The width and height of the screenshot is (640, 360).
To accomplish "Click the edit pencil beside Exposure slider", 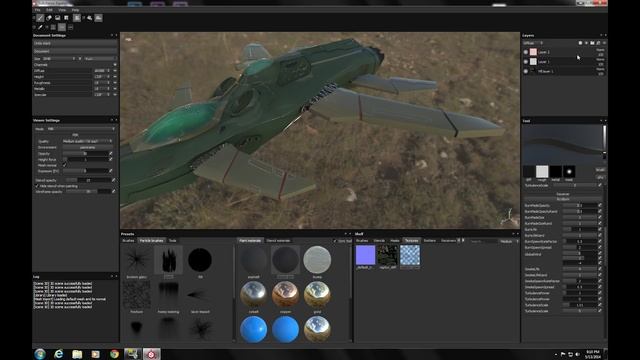I will click(x=111, y=171).
